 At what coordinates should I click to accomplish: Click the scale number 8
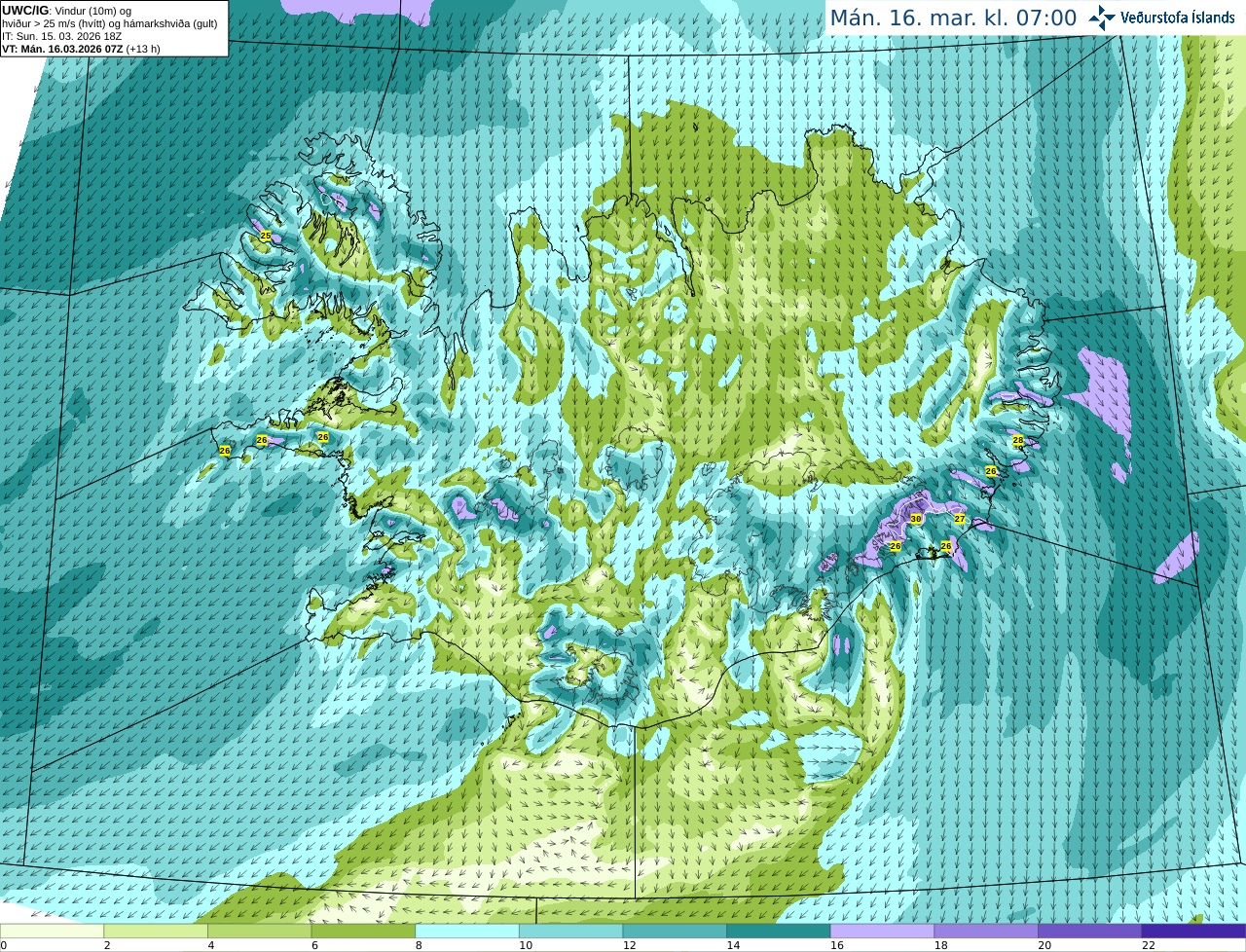point(419,945)
